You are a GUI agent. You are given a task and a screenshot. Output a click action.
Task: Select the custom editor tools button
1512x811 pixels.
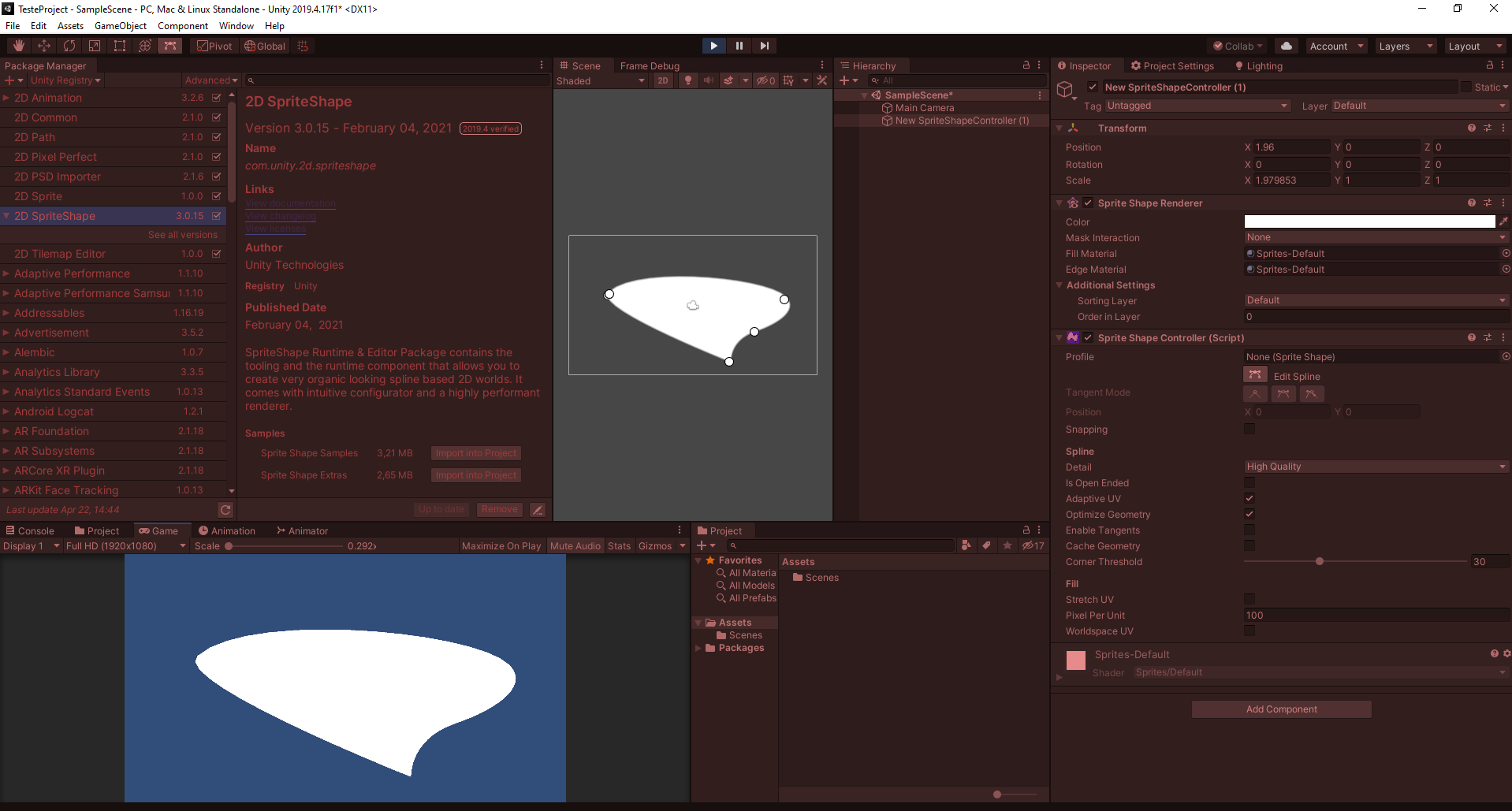click(169, 46)
